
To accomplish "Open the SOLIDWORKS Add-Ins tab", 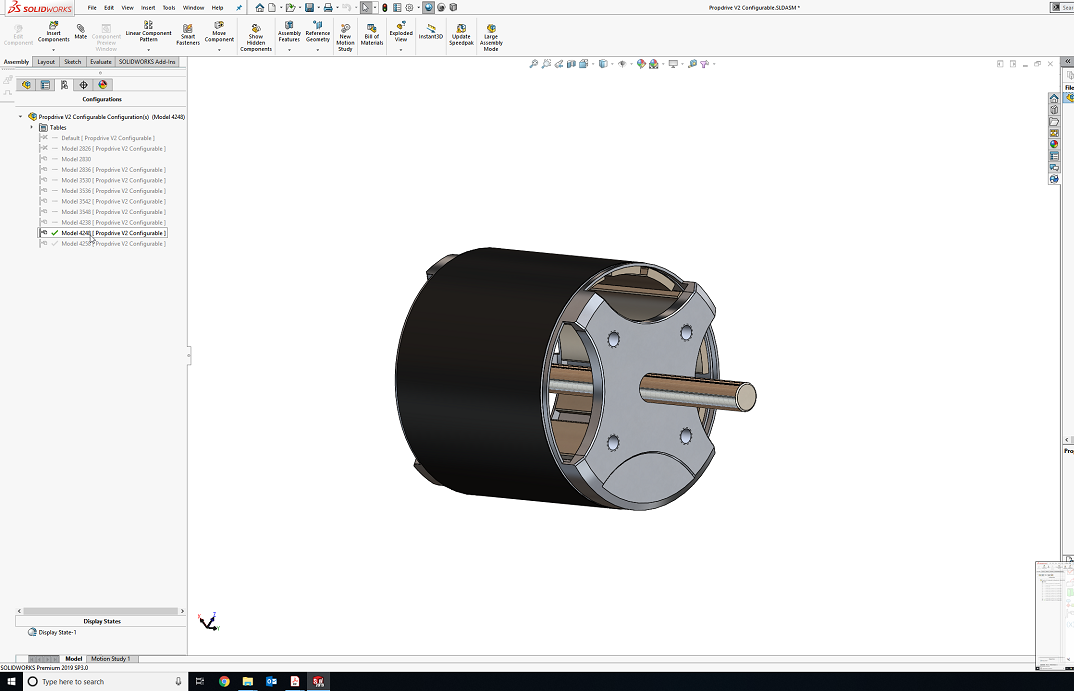I will pyautogui.click(x=147, y=62).
